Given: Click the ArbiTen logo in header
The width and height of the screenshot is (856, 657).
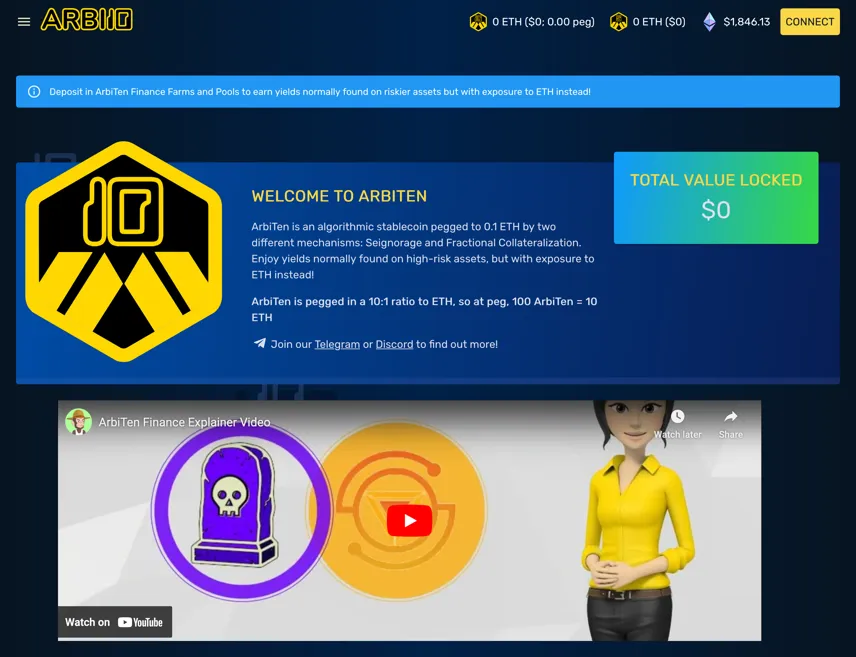Looking at the screenshot, I should coord(87,20).
